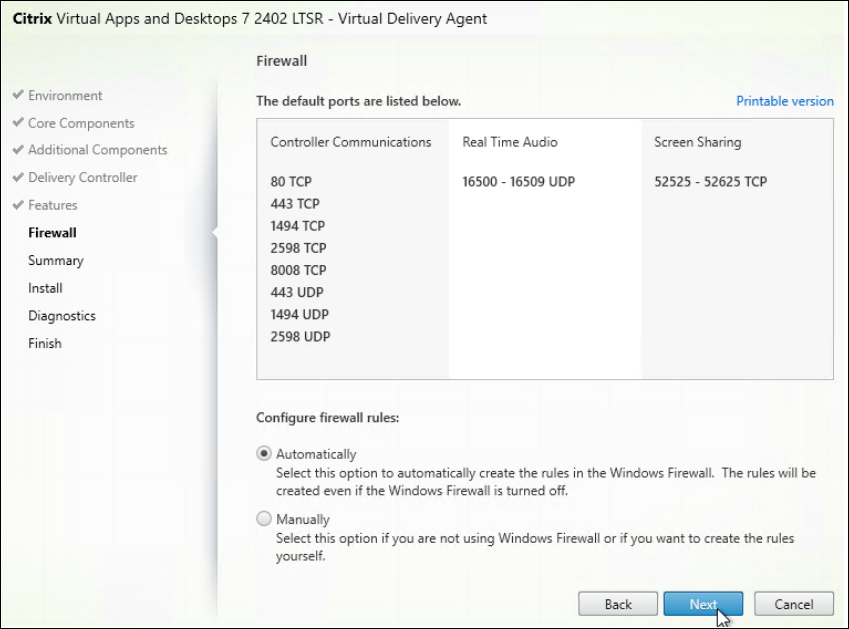Go to the Summary step
849x629 pixels.
pyautogui.click(x=56, y=260)
